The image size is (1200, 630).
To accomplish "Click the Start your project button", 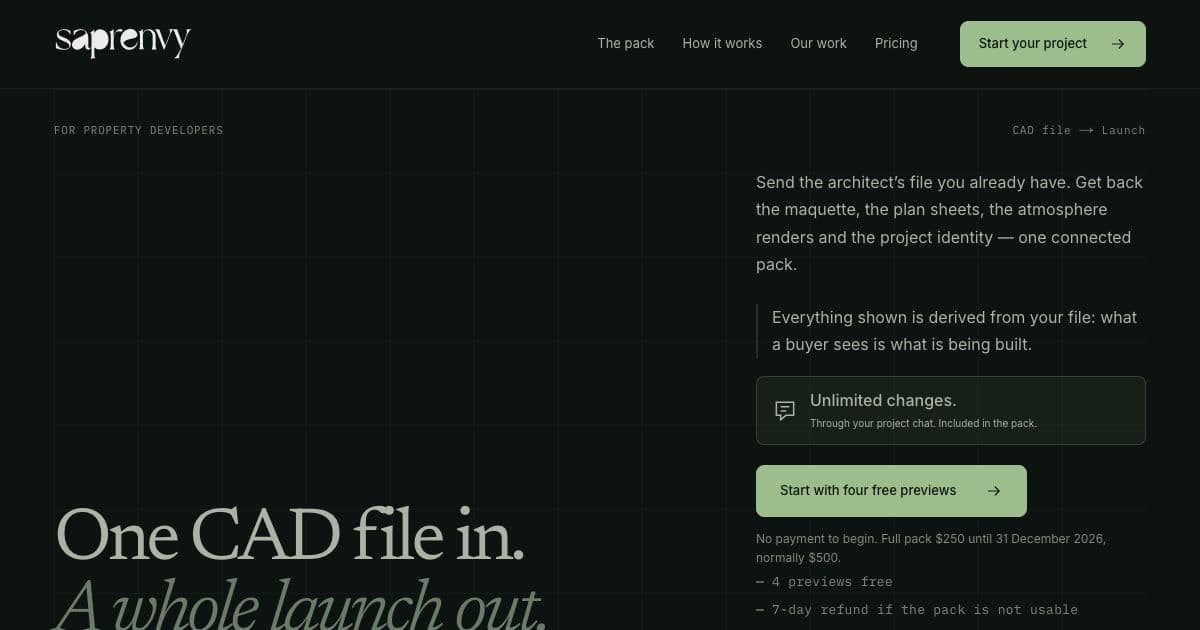I will 1053,44.
